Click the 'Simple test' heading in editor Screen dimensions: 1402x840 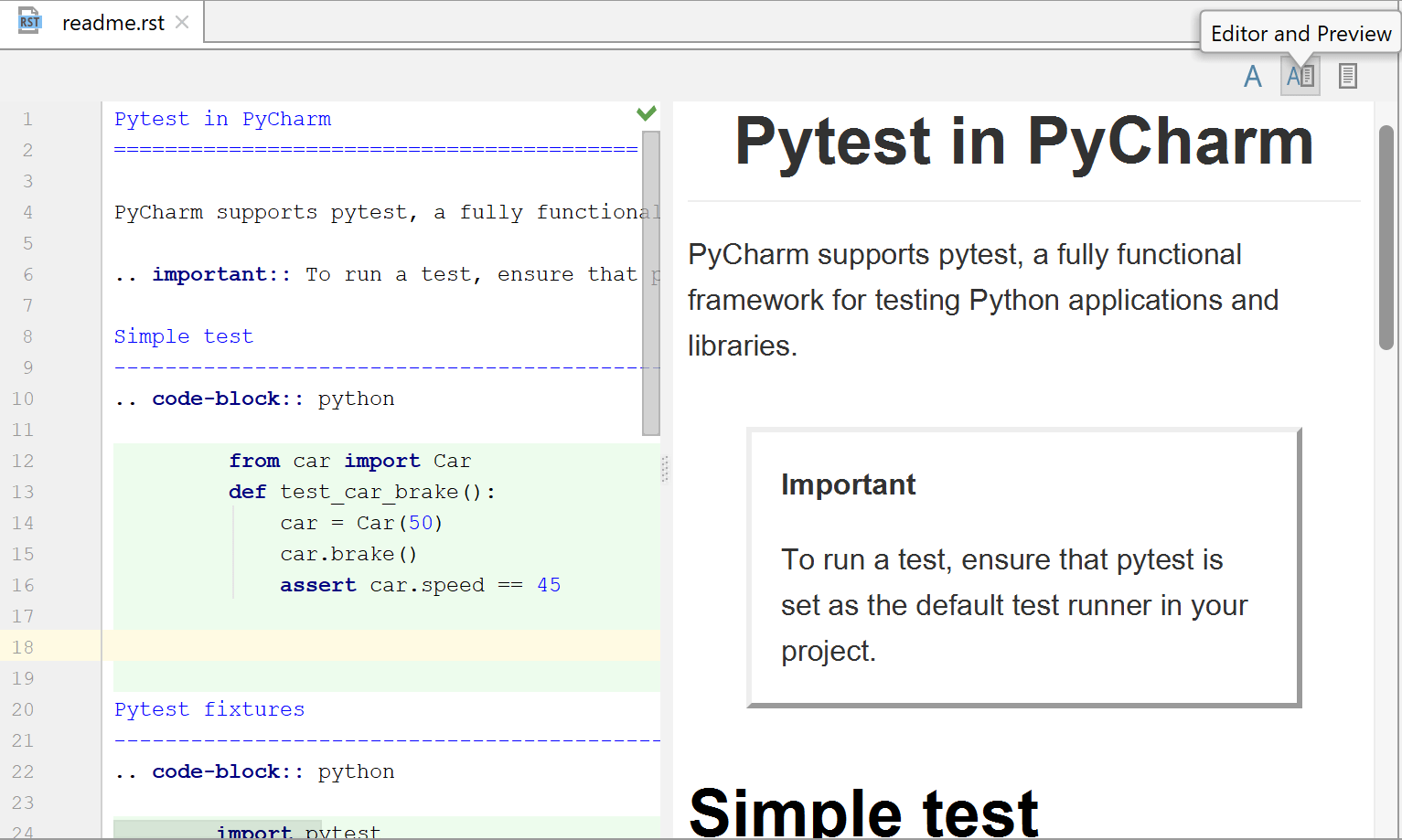[x=183, y=336]
